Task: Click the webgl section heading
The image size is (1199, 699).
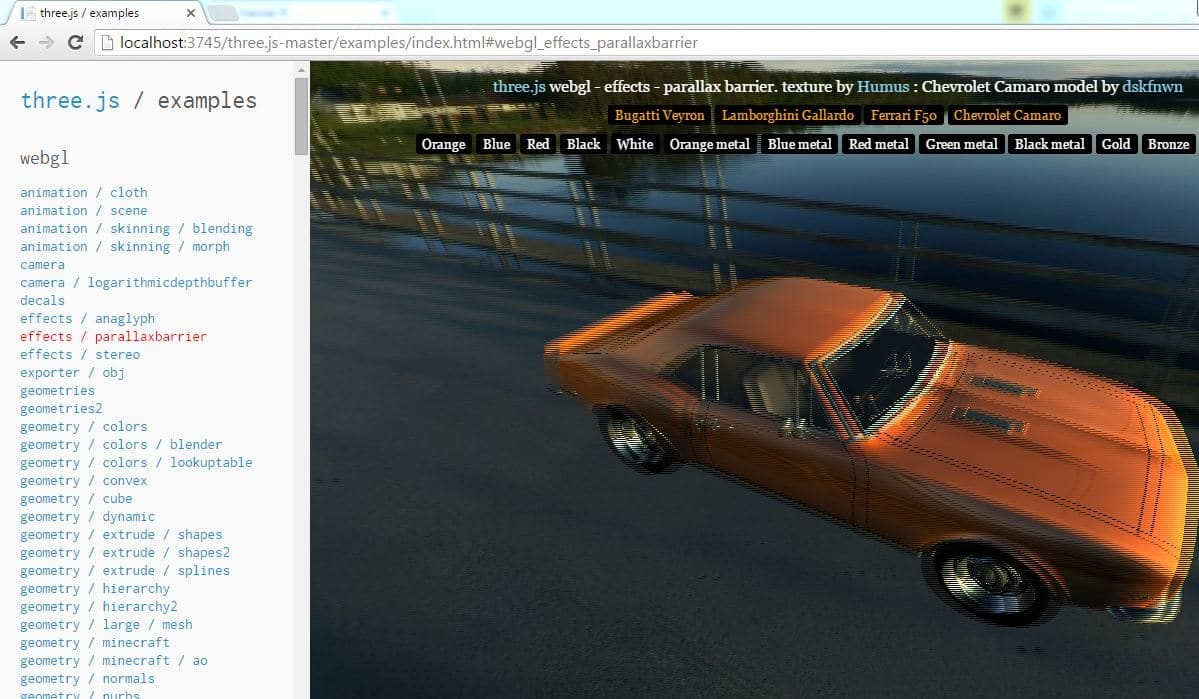Action: pyautogui.click(x=44, y=158)
